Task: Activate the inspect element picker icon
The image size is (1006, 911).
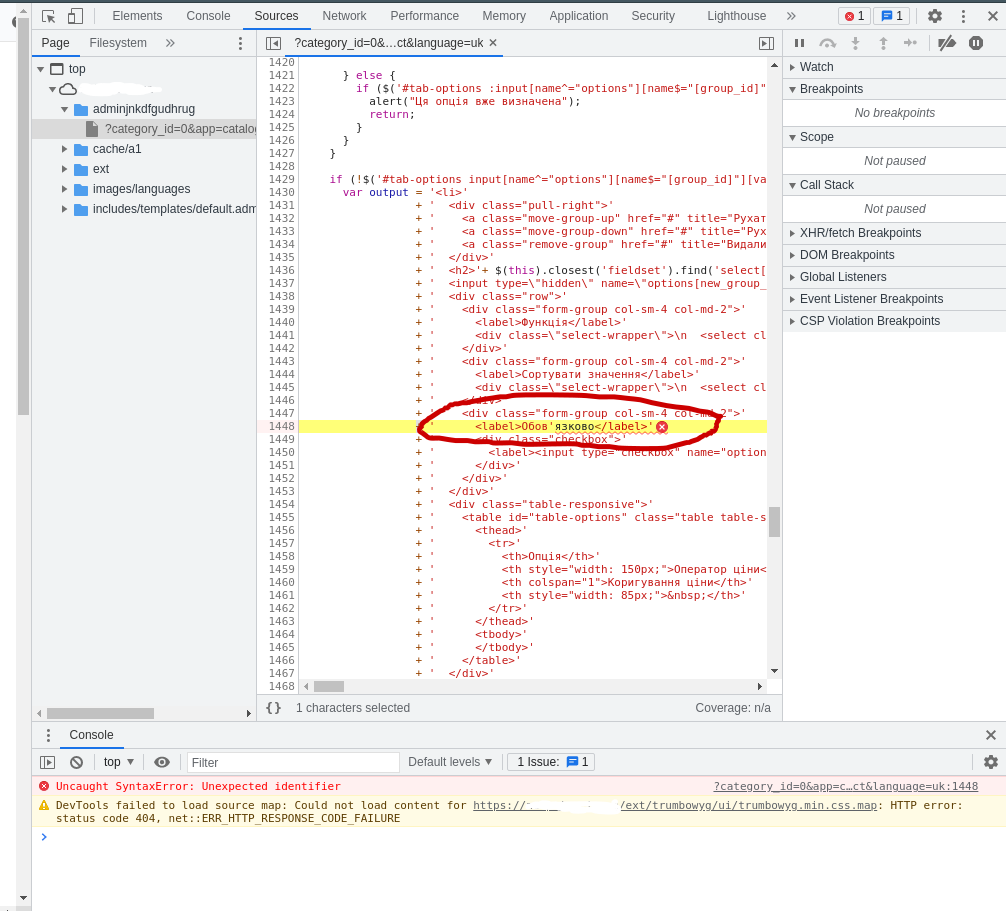Action: (x=49, y=16)
